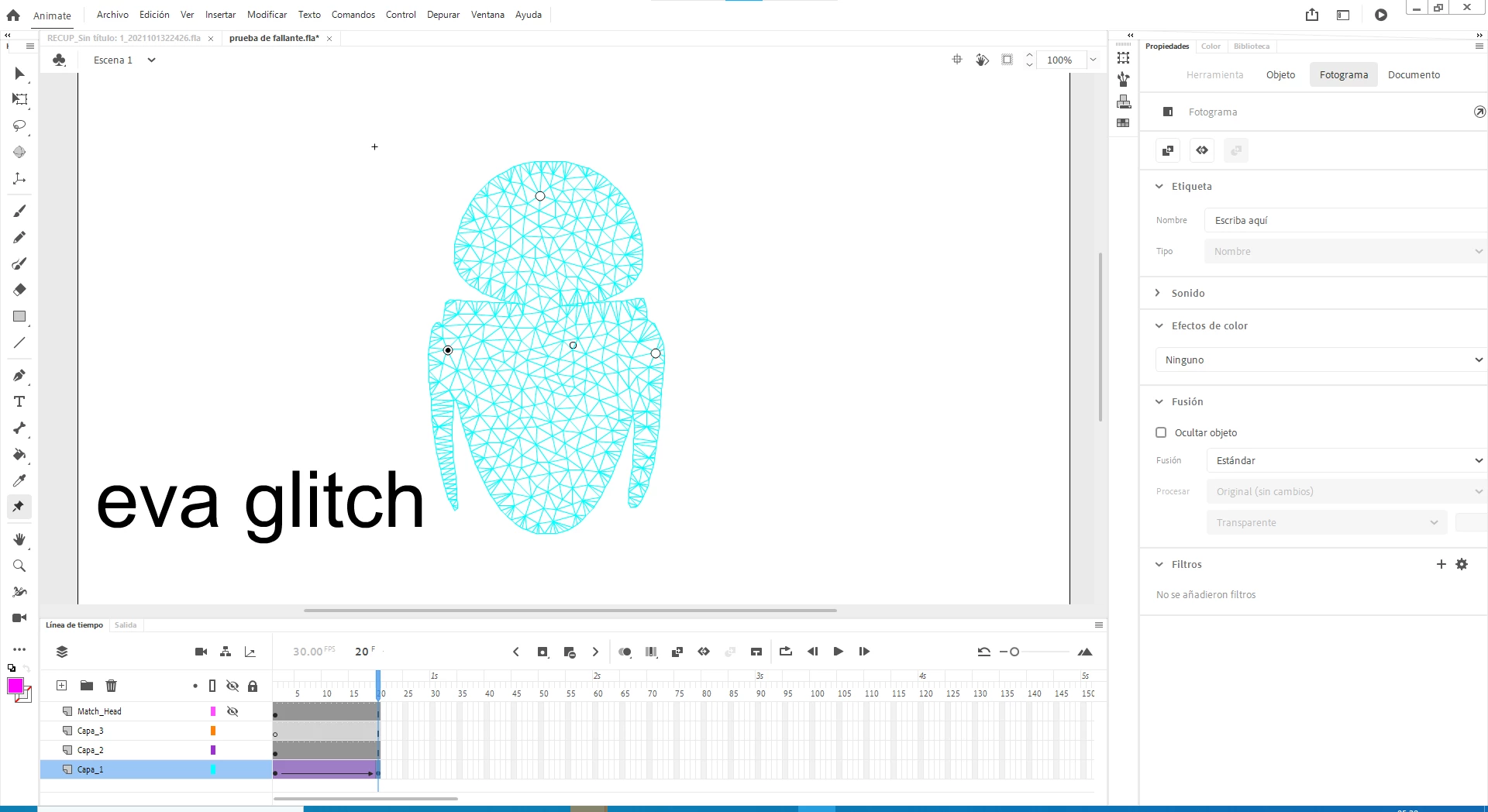Screen dimensions: 1488x812
Task: Open the Archivo menu
Action: (112, 15)
